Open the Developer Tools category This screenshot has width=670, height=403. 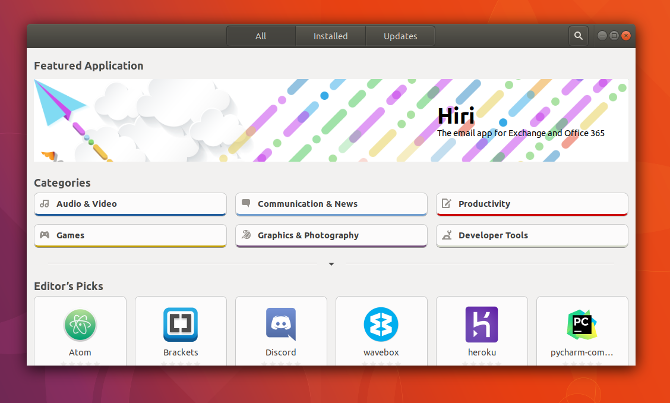(532, 235)
